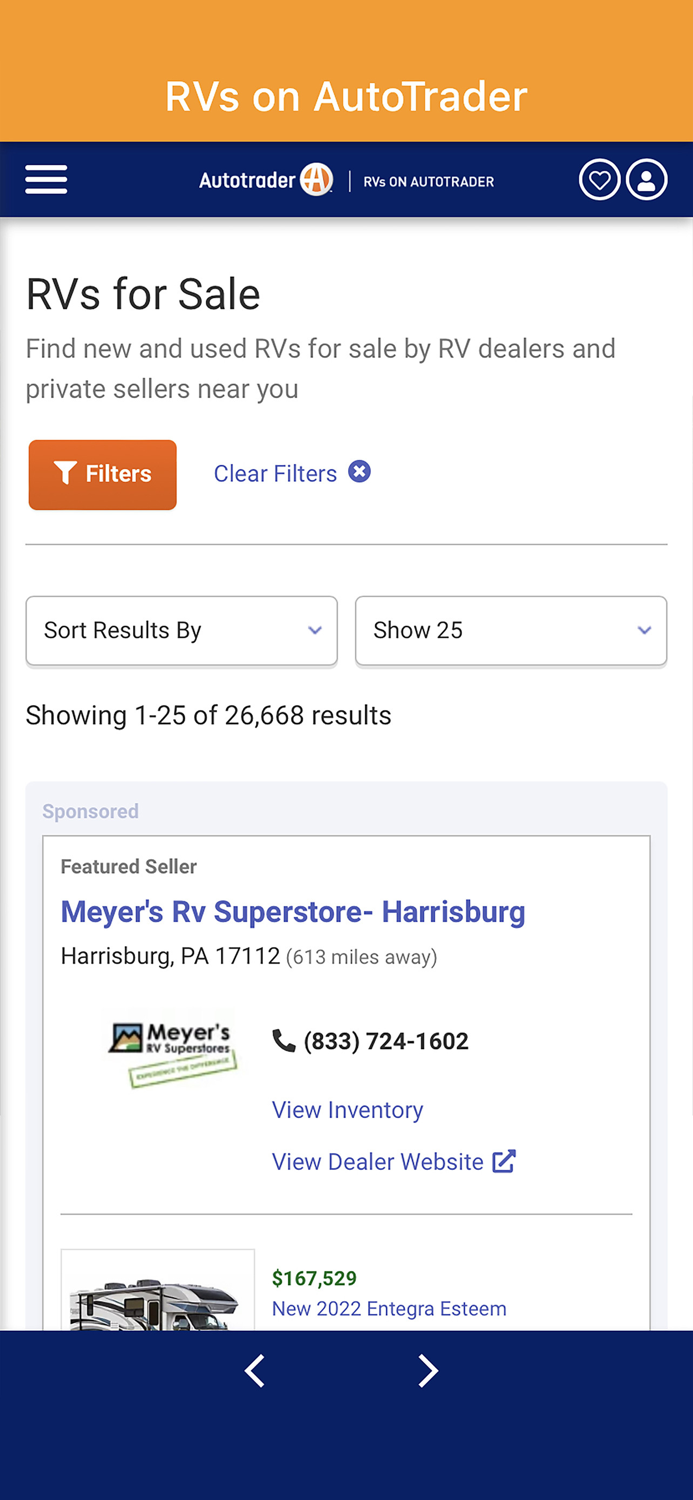Image resolution: width=693 pixels, height=1500 pixels.
Task: Click the phone icon beside (833) 724-1602
Action: click(x=283, y=1040)
